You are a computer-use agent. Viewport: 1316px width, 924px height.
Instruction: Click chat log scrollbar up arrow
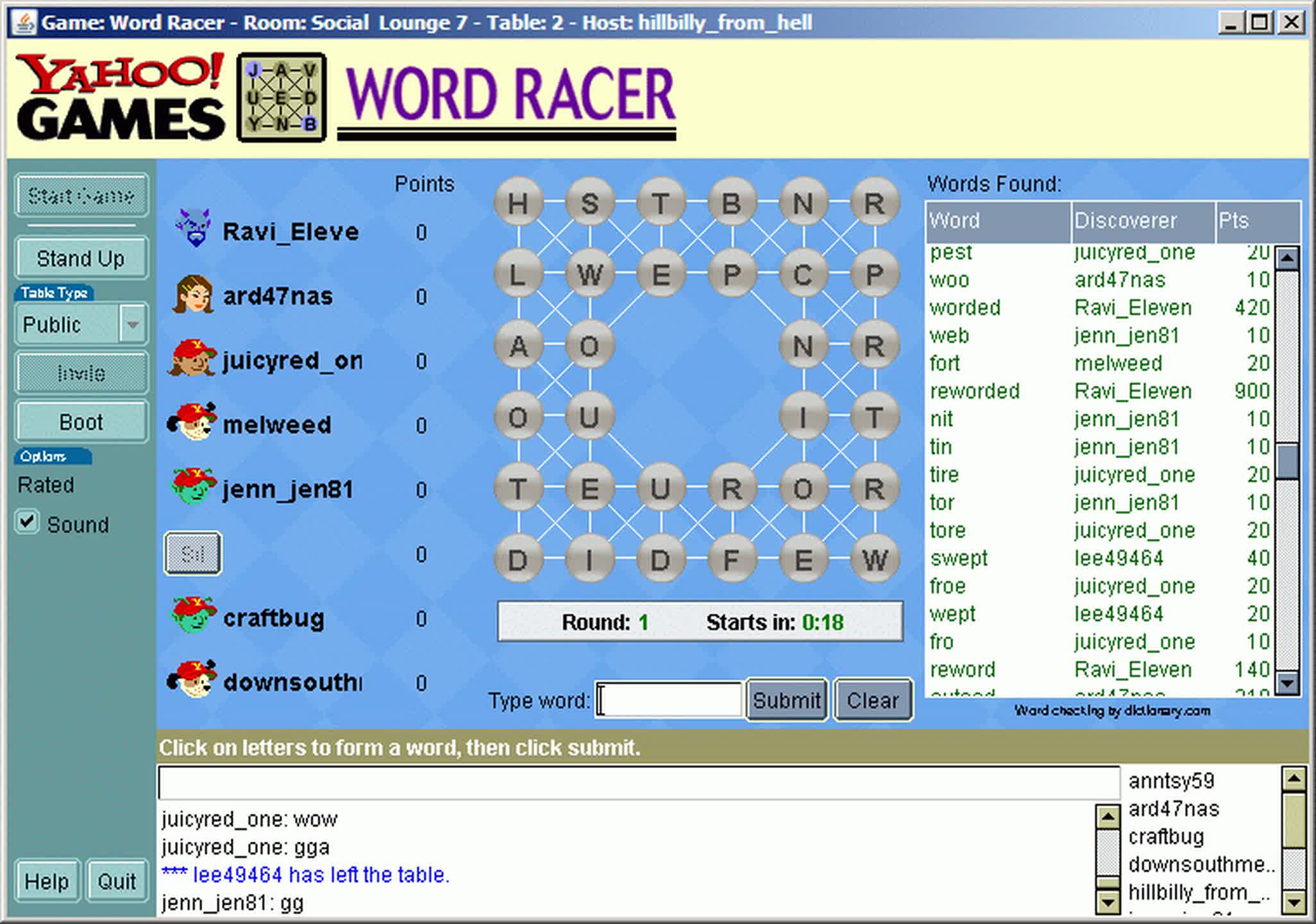(x=1108, y=817)
